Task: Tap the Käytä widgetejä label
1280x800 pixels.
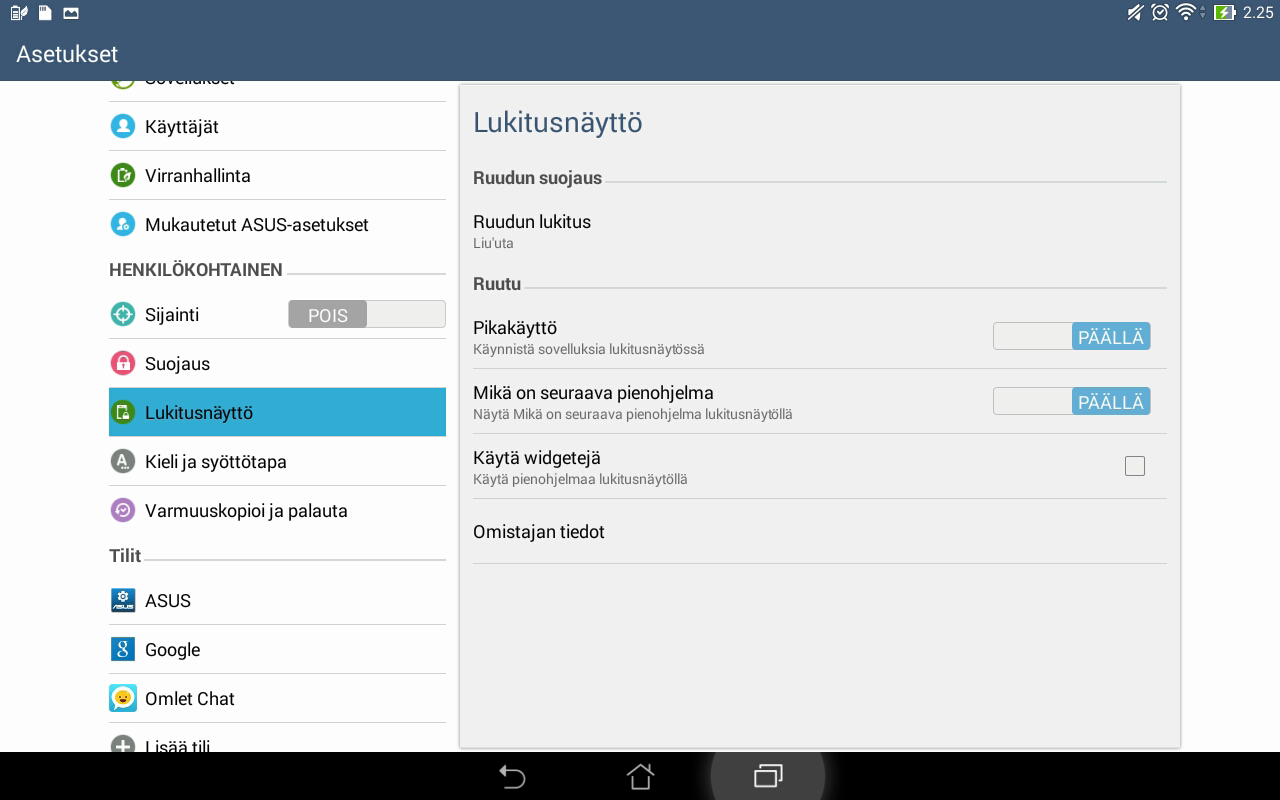Action: [537, 458]
